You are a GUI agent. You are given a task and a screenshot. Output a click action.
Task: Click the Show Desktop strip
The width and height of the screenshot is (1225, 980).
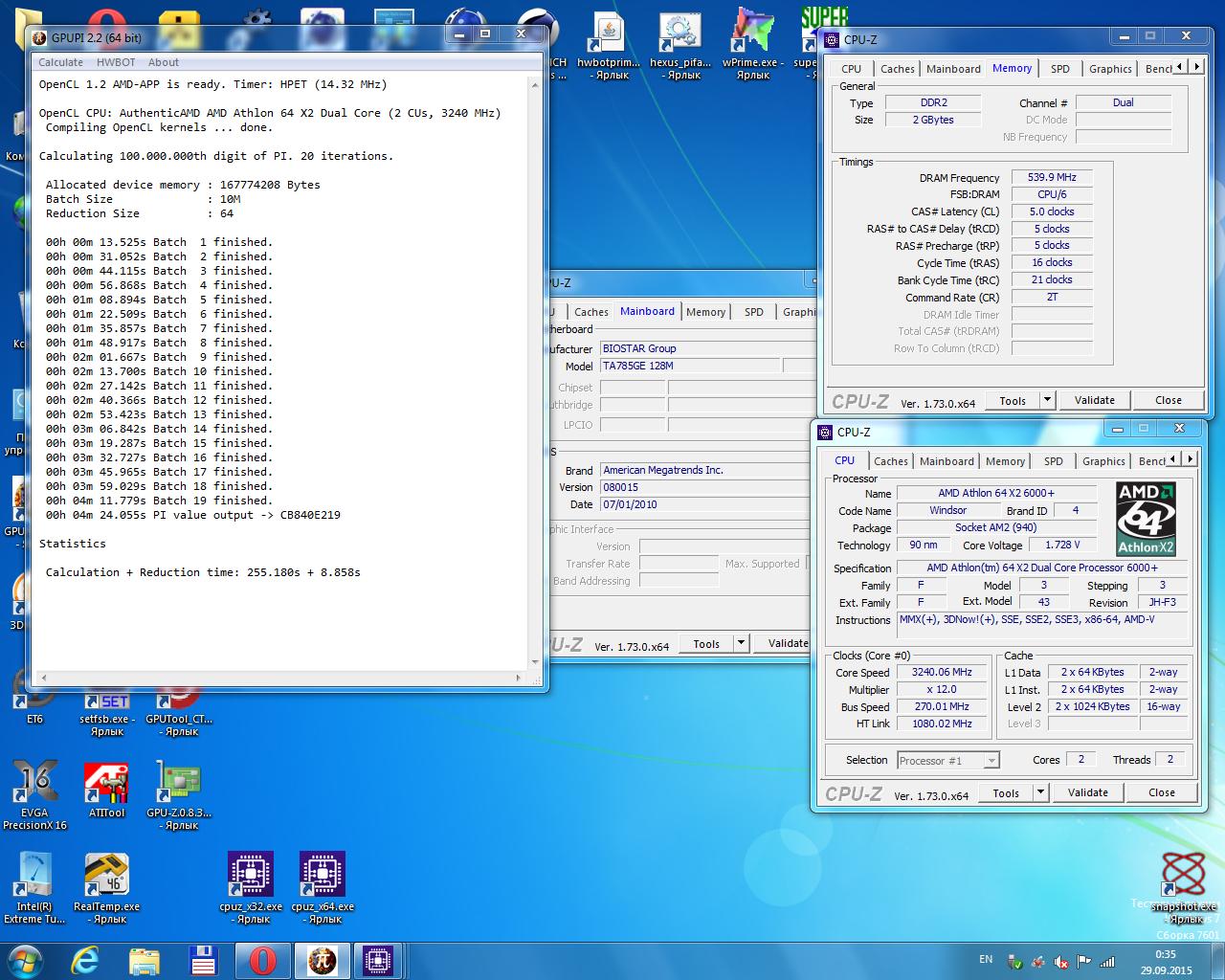(x=1218, y=961)
